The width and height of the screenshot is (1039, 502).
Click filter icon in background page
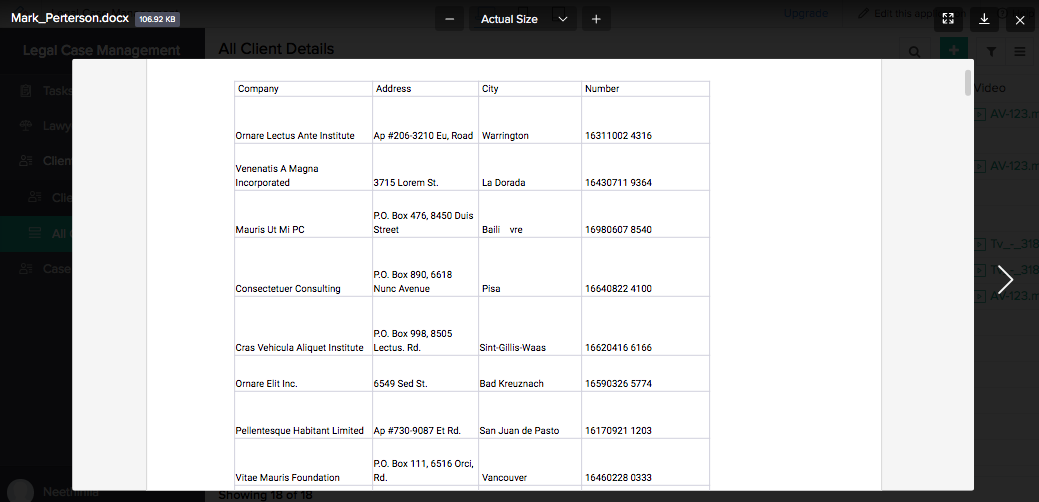(x=991, y=52)
